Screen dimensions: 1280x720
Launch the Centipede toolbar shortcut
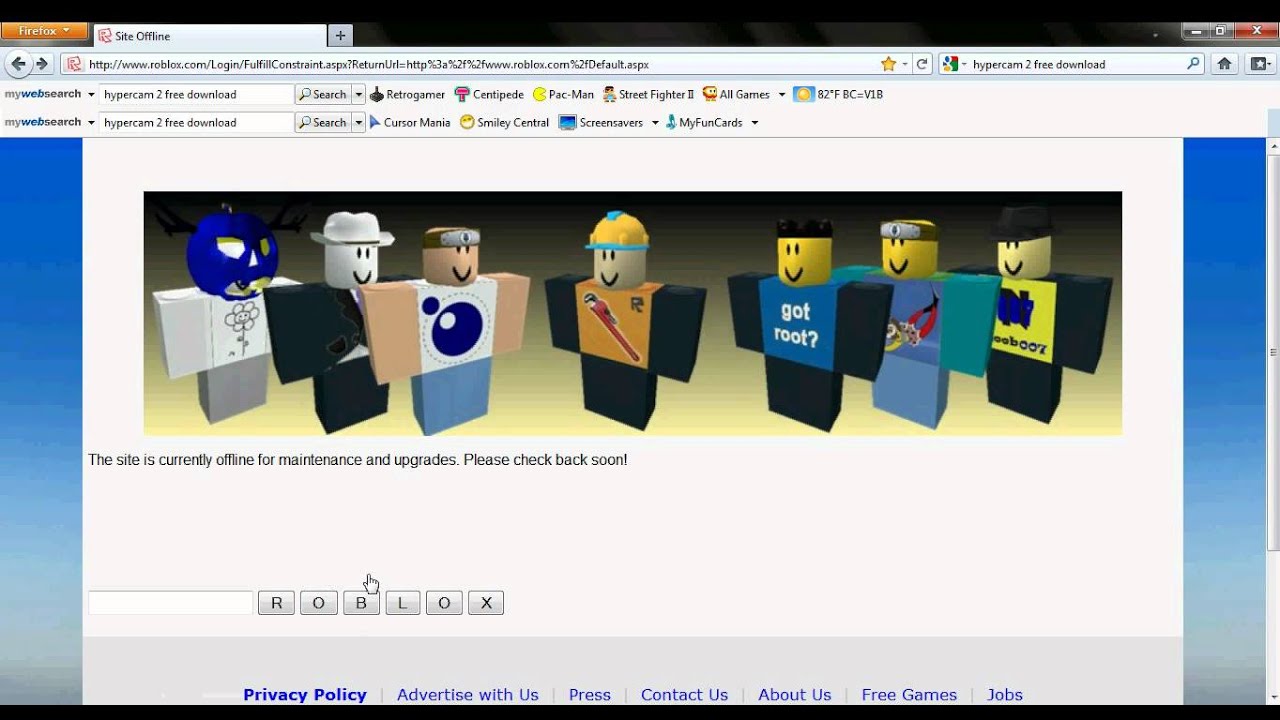(489, 94)
